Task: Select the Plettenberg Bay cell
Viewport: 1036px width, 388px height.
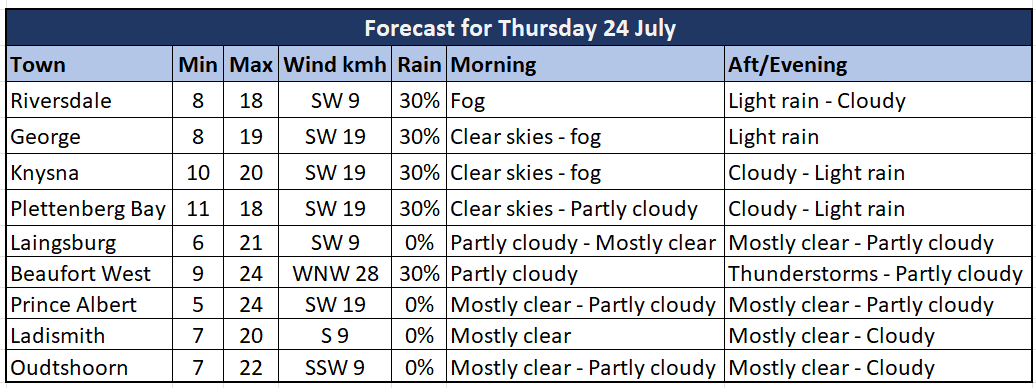Action: click(x=90, y=209)
